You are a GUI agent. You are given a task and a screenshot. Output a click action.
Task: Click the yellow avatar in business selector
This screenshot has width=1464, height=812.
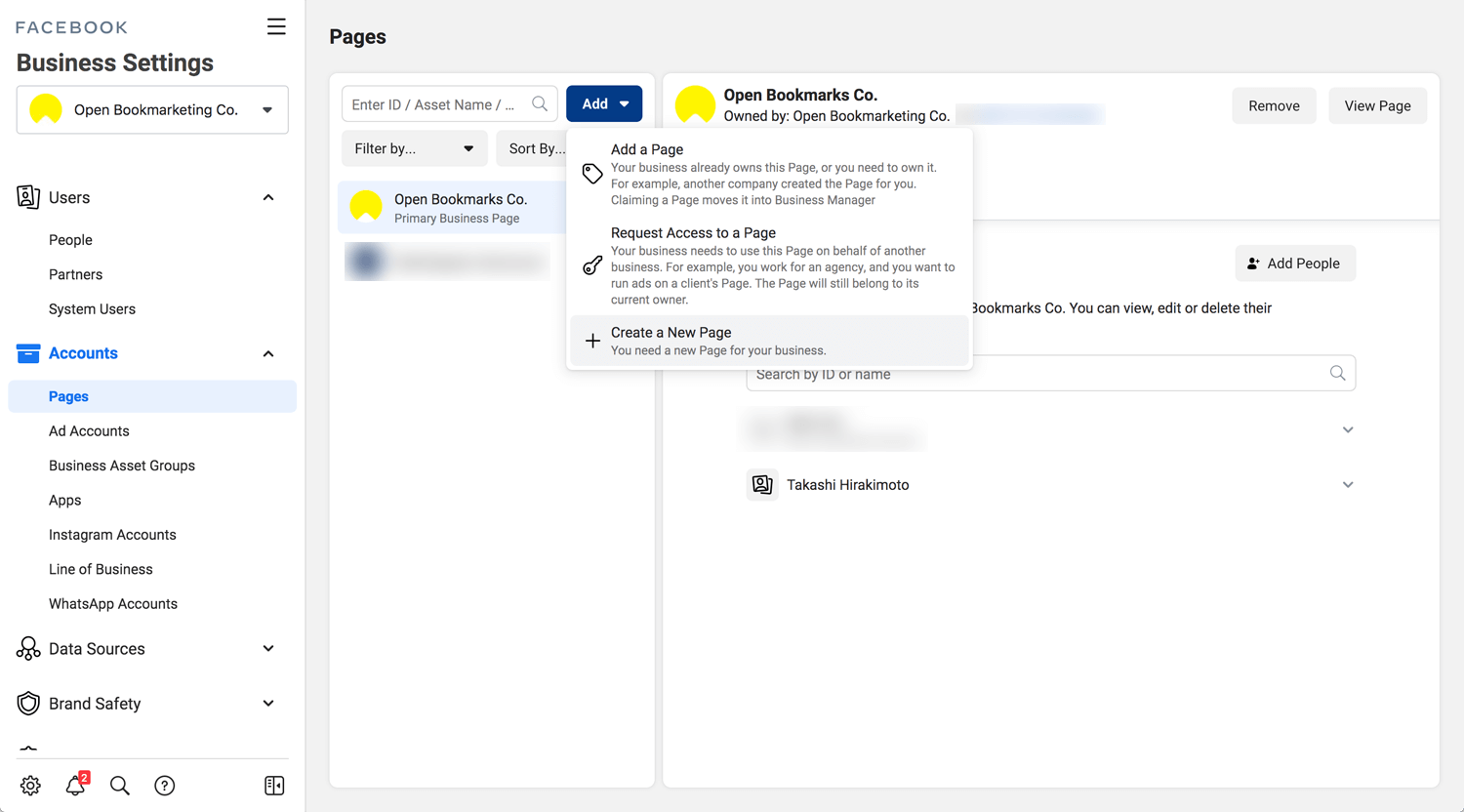coord(46,109)
